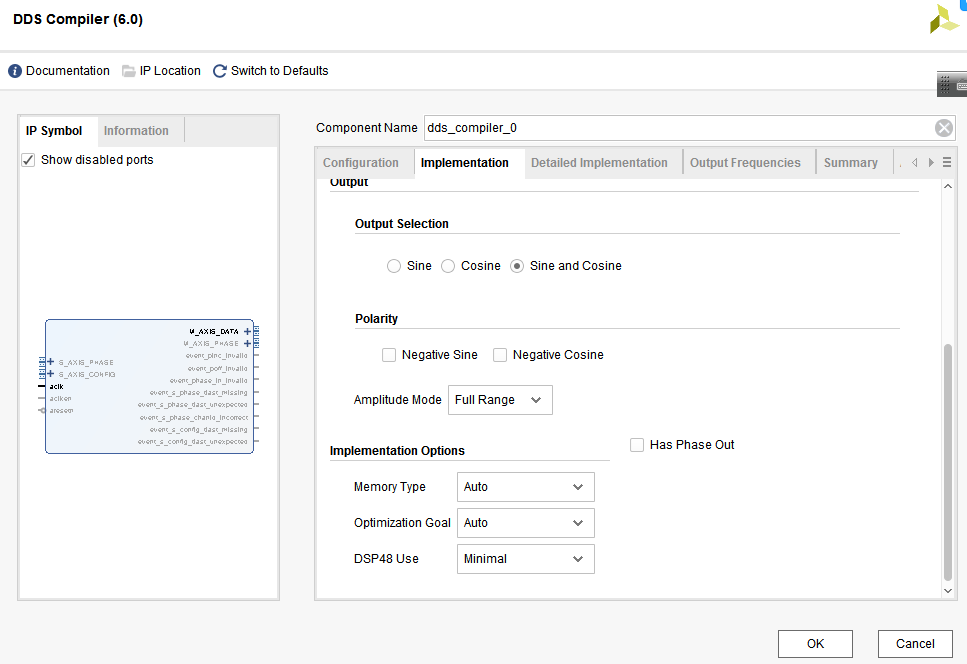Image resolution: width=967 pixels, height=664 pixels.
Task: Expand the M_AXIS_PHASE port plus icon
Action: point(247,343)
